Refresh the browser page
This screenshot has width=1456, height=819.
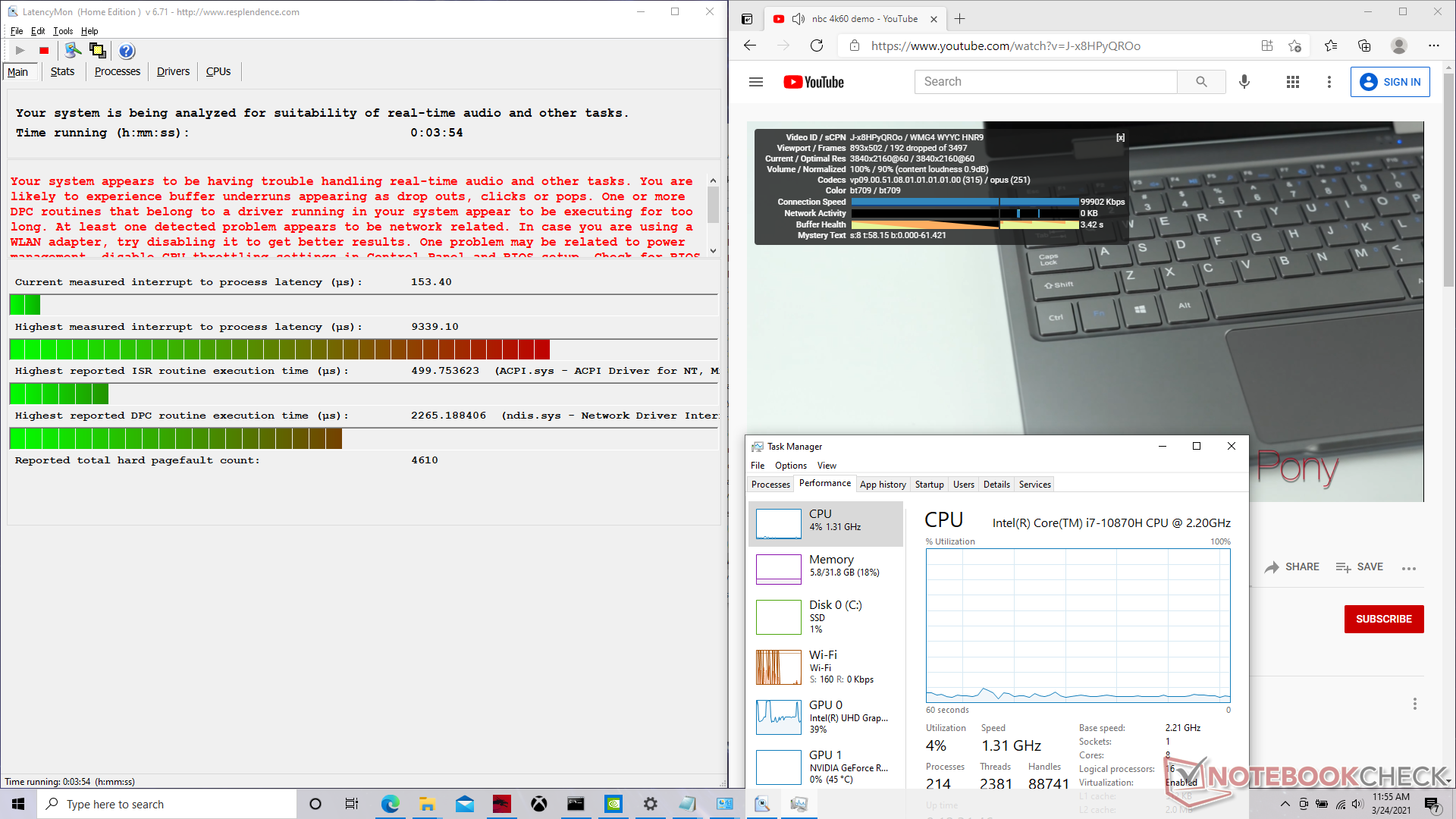coord(817,45)
